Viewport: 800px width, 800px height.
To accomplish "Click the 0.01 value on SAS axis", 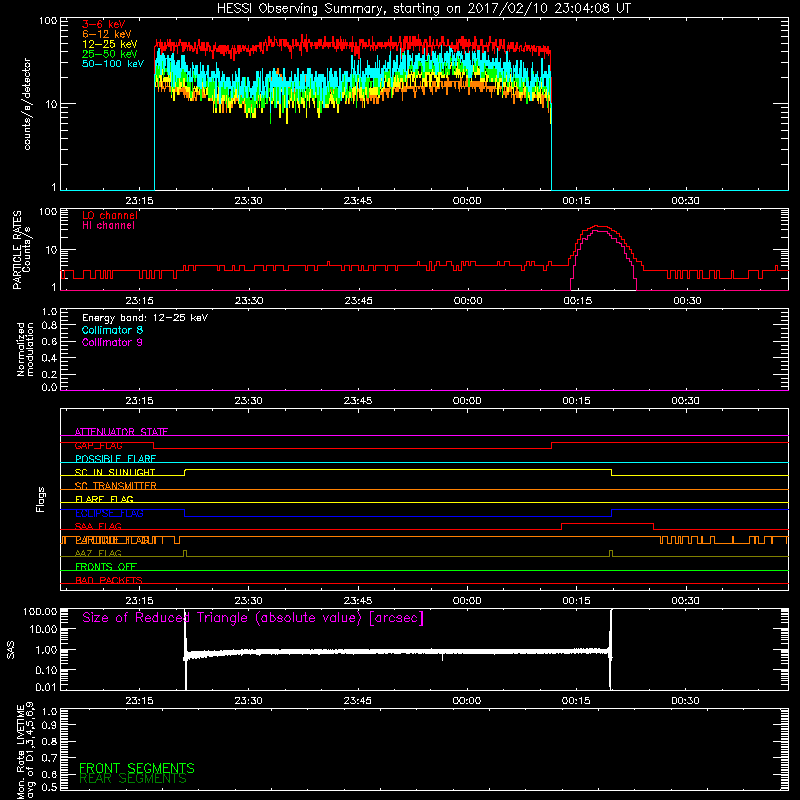I will coord(46,687).
